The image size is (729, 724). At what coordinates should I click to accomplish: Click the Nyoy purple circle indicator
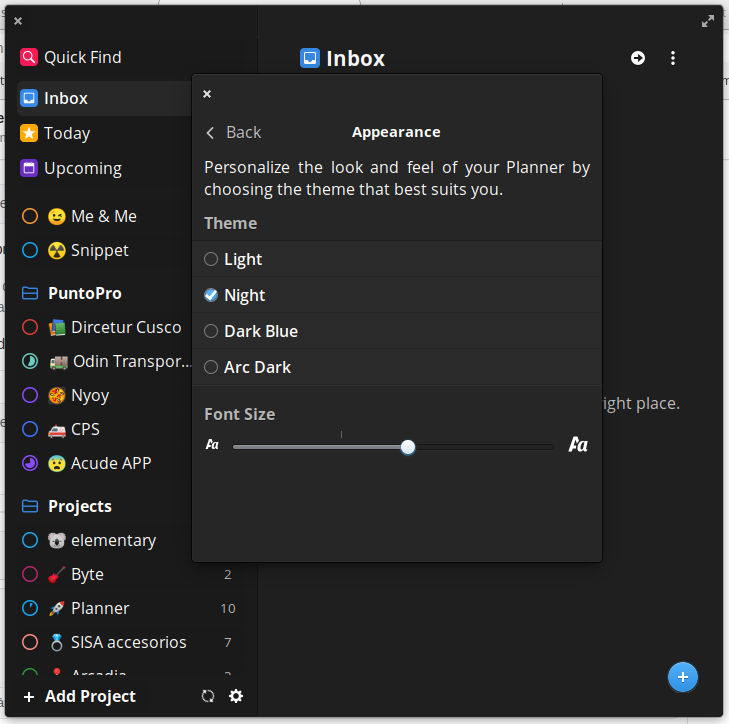[30, 395]
